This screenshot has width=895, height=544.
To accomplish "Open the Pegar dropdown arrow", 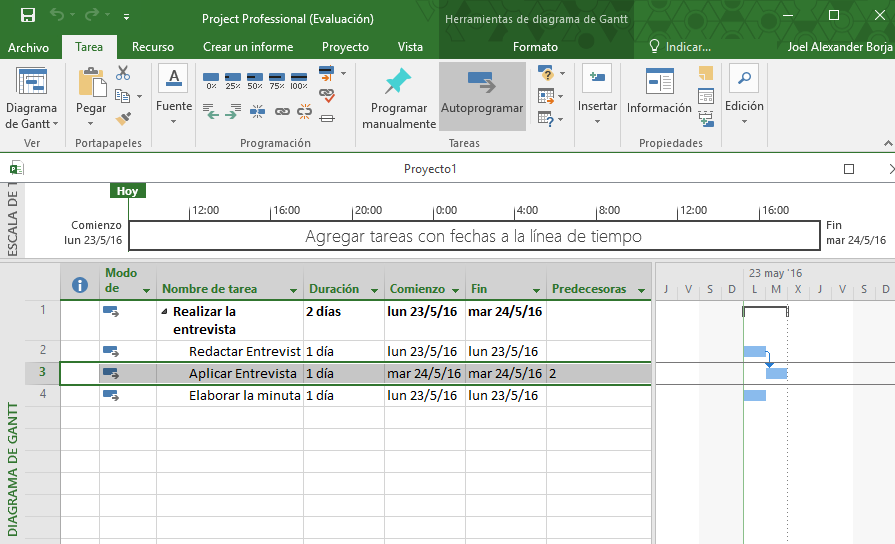I will tap(90, 124).
